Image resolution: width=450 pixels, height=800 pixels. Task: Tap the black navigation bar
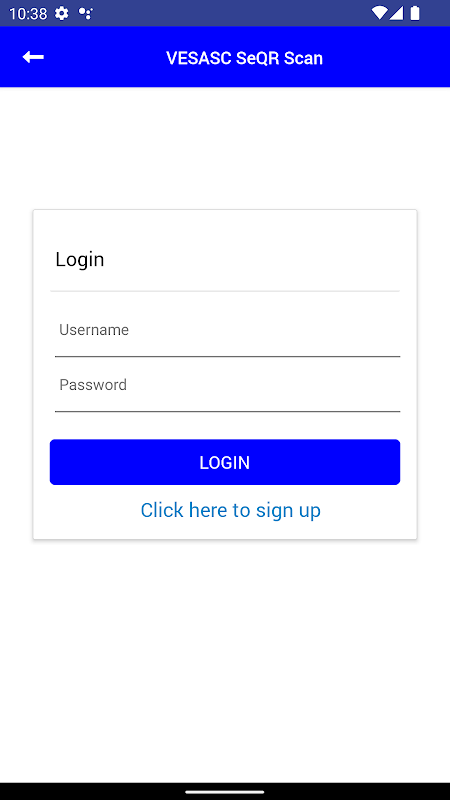(x=225, y=791)
